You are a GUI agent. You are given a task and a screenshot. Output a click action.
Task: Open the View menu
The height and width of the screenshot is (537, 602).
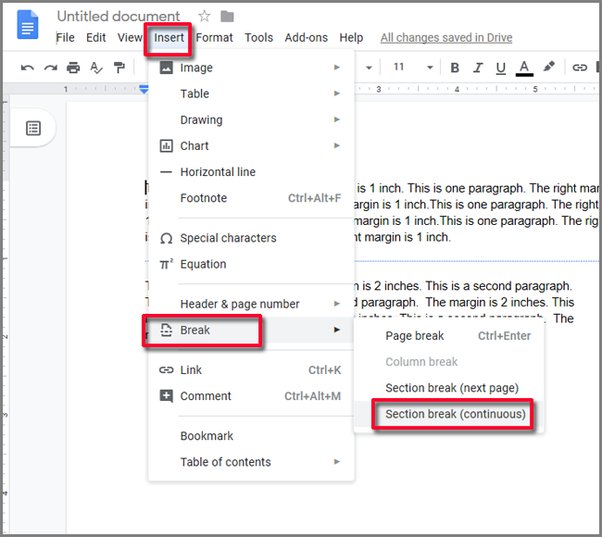130,38
